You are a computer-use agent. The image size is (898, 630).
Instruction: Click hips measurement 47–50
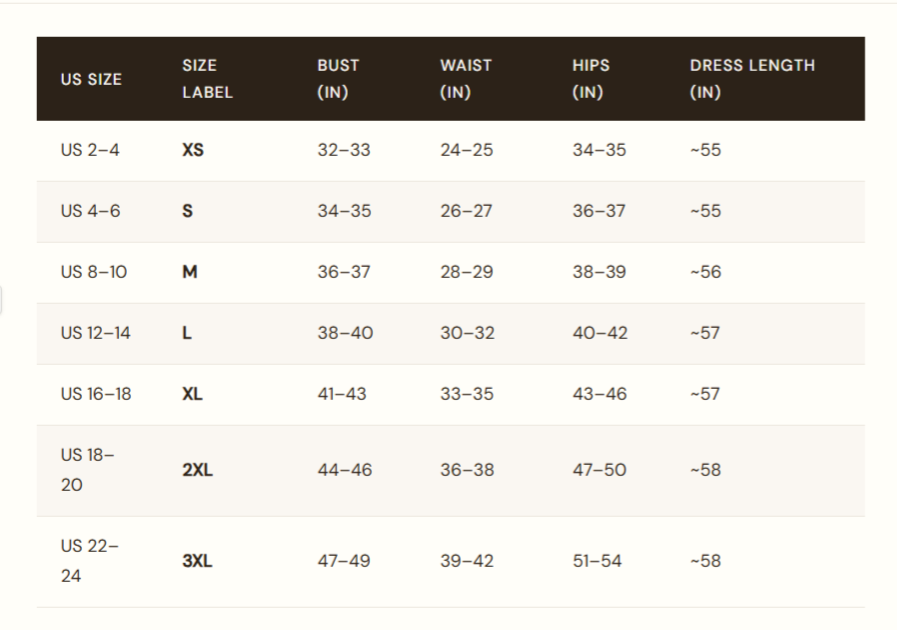click(x=599, y=470)
